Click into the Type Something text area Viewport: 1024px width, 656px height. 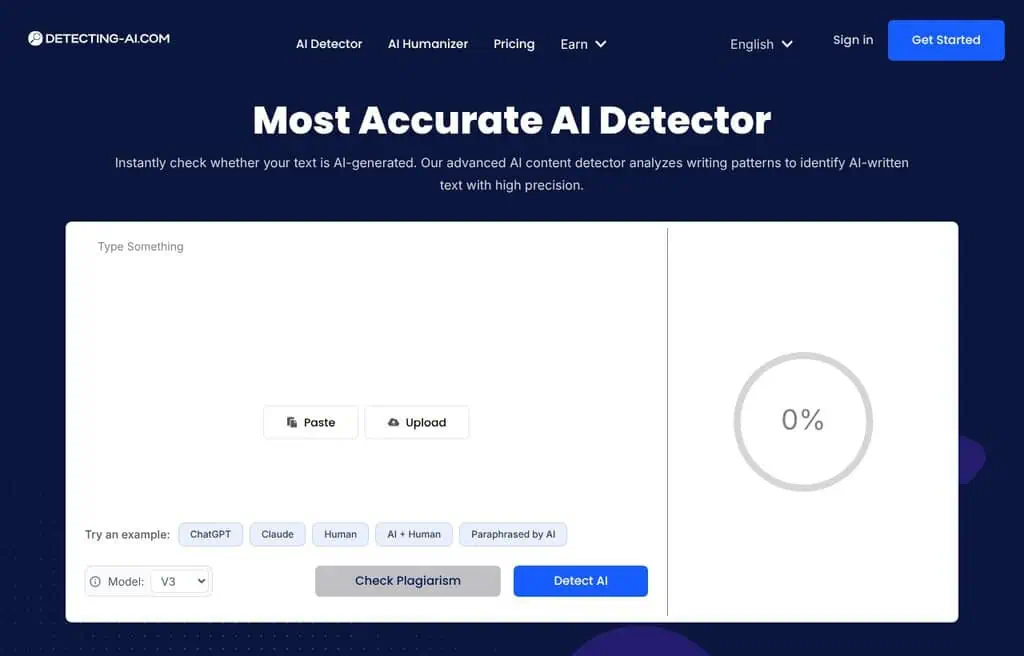[x=366, y=314]
